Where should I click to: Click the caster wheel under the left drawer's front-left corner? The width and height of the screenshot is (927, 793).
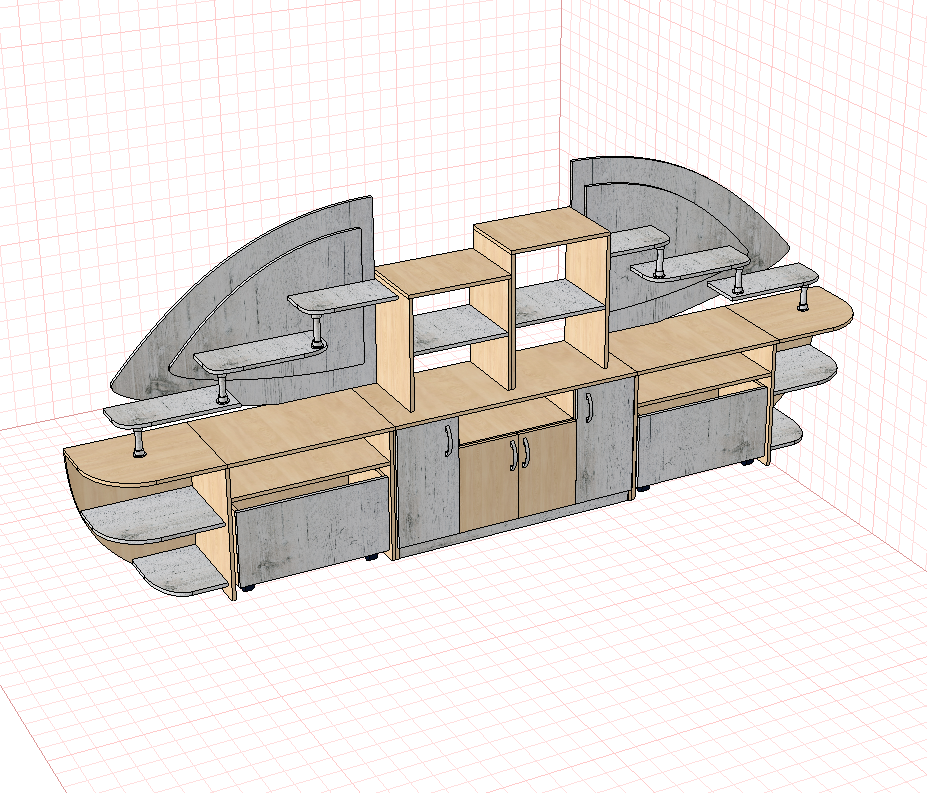(246, 588)
